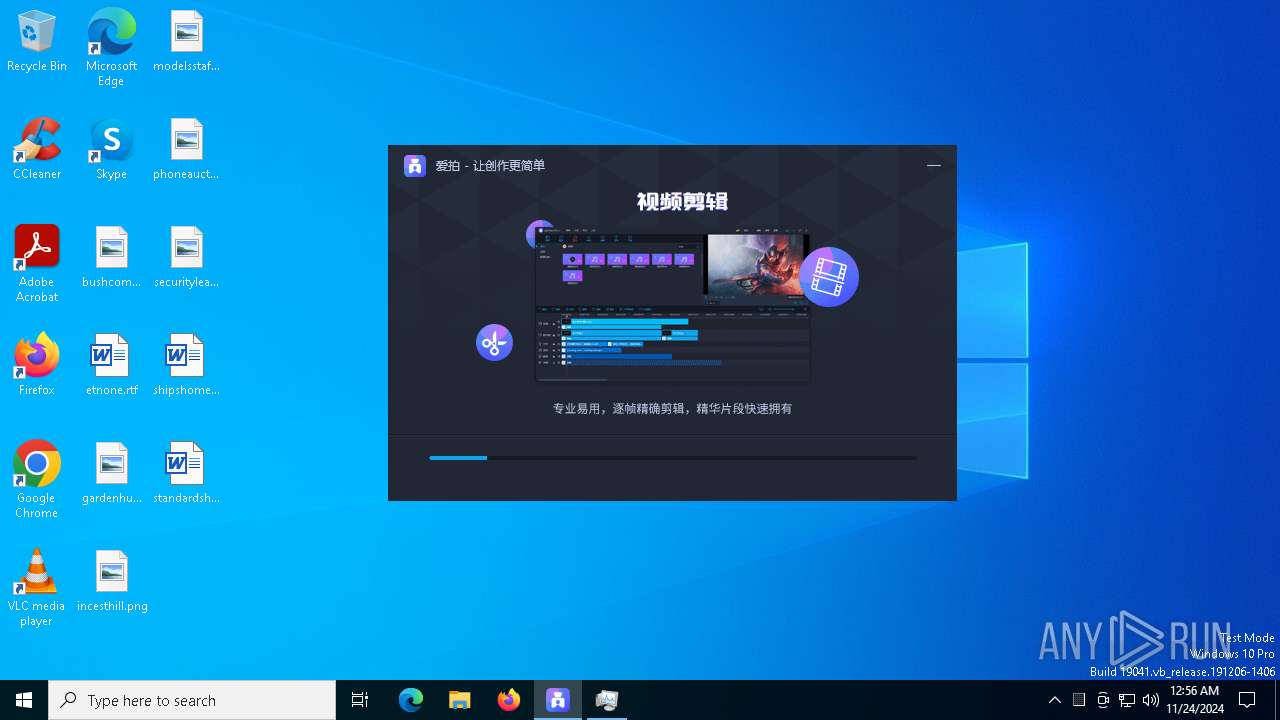Image resolution: width=1280 pixels, height=720 pixels.
Task: Show hidden system tray icons
Action: coord(1054,700)
